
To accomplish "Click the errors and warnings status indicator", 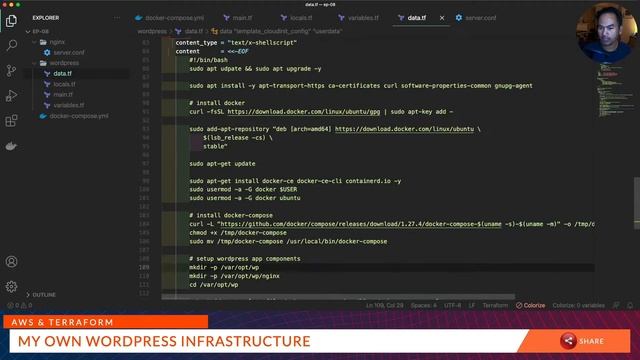I will [19, 305].
